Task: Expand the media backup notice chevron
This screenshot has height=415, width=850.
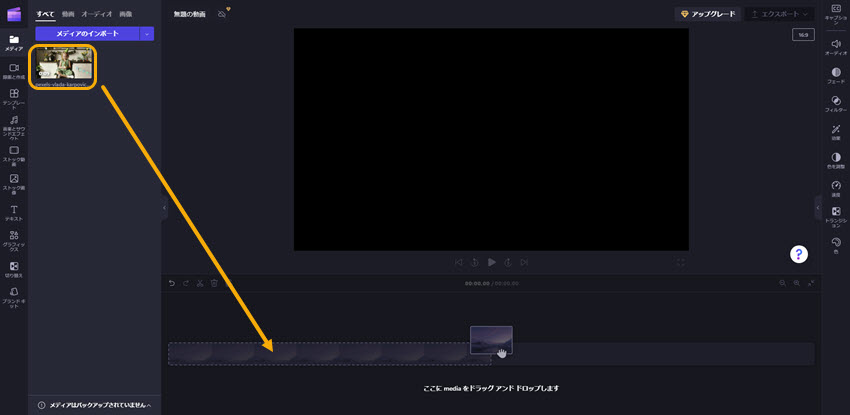Action: pos(149,405)
